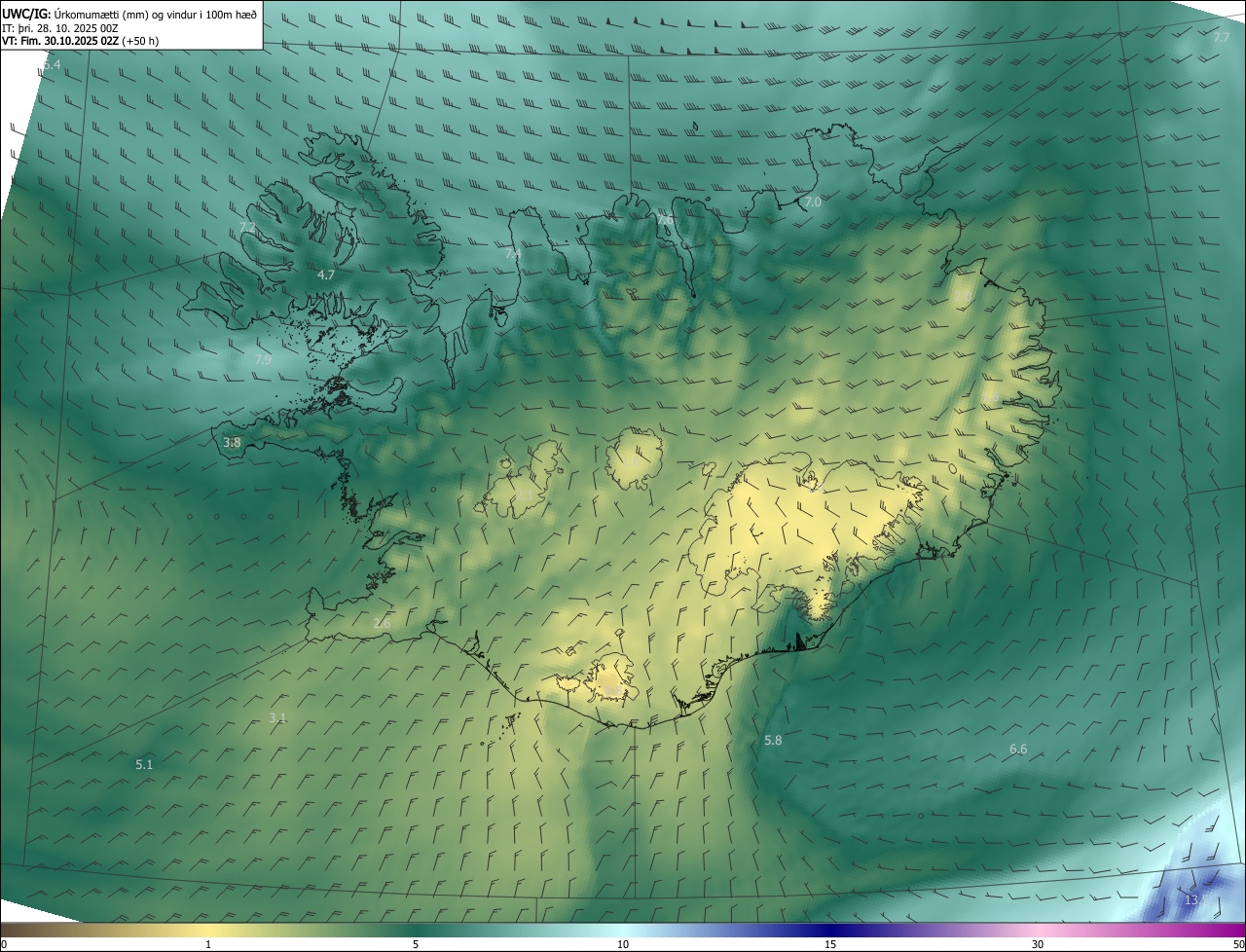This screenshot has width=1246, height=952.
Task: Click the 7.7 value label
Action: point(1222,37)
